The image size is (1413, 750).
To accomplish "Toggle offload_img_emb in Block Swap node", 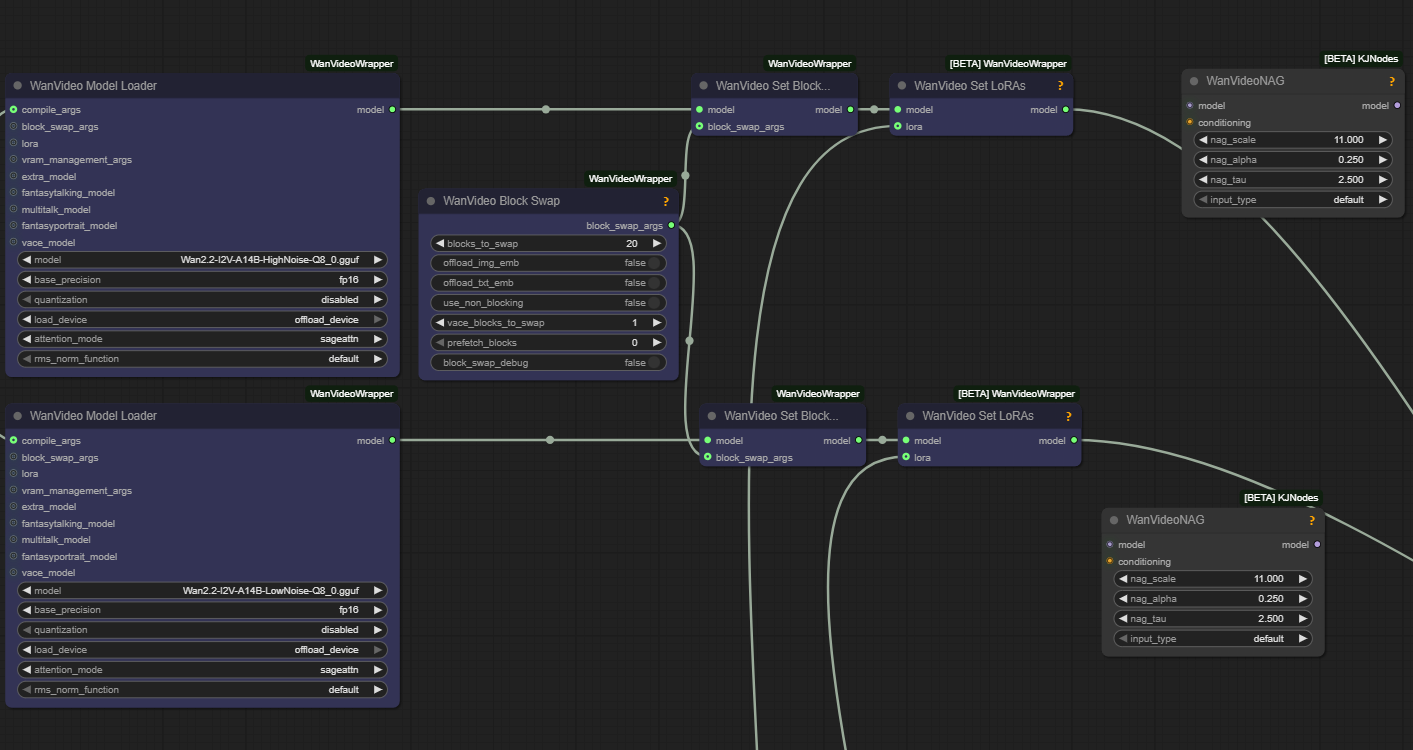I will 549,263.
